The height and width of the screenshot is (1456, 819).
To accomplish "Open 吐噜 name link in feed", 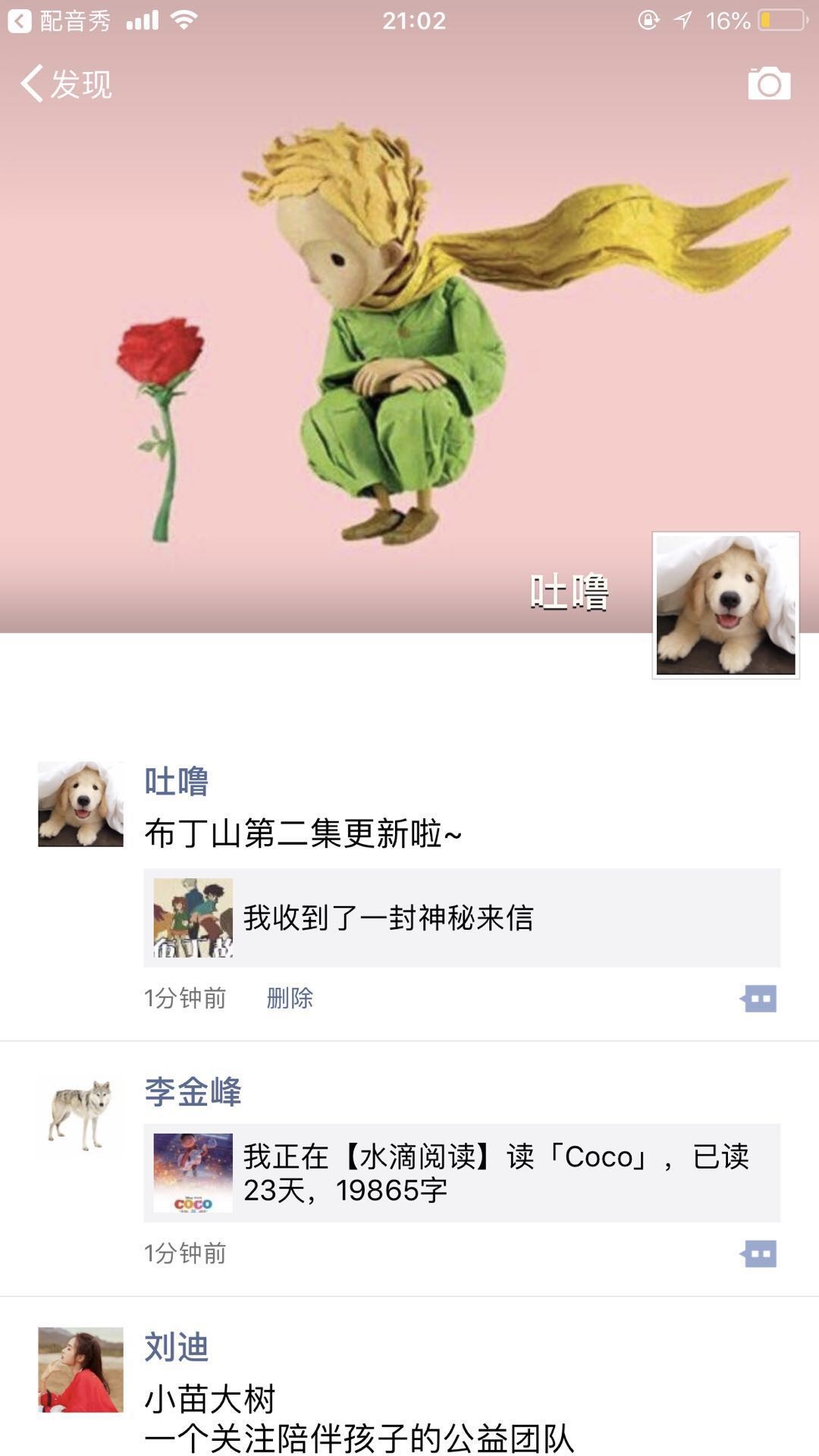I will [x=177, y=782].
